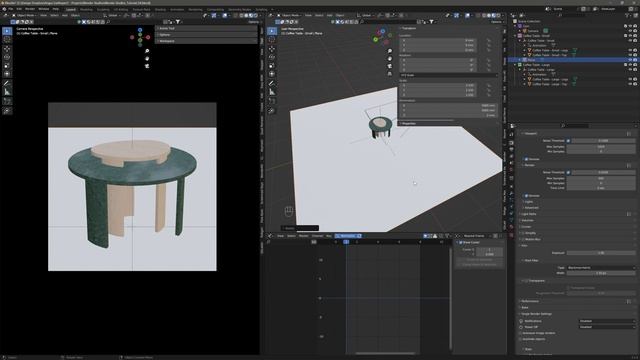Open Object Mode dropdown in Camera Perspective viewport
The width and height of the screenshot is (640, 360).
(24, 16)
